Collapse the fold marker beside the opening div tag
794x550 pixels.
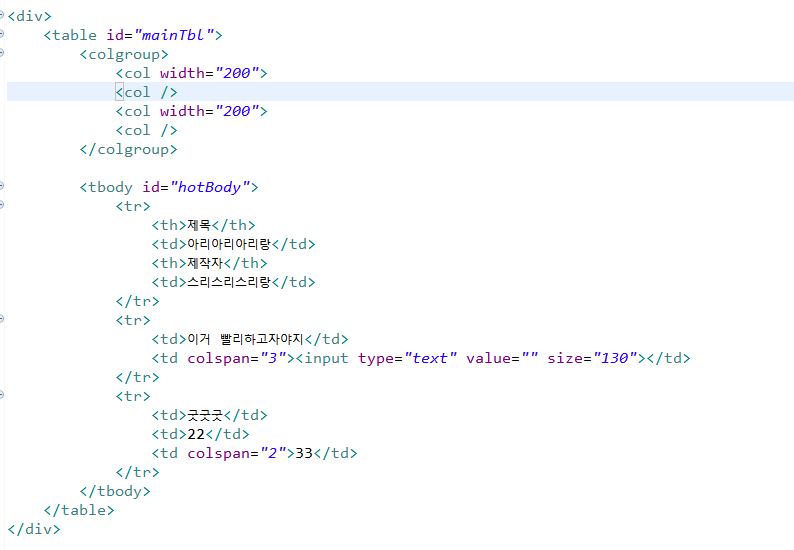pos(2,15)
